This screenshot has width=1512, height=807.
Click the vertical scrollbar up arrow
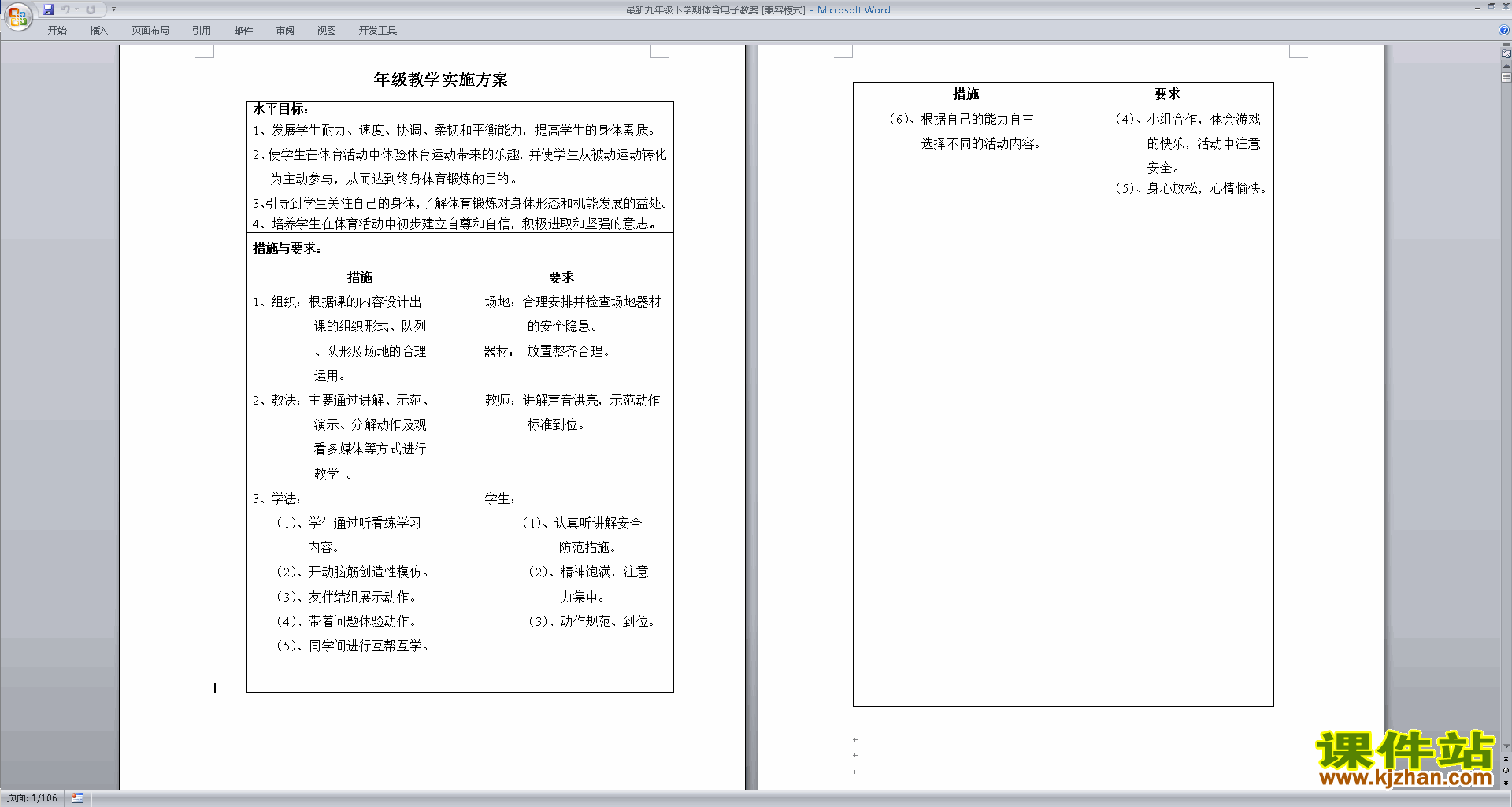[x=1506, y=66]
